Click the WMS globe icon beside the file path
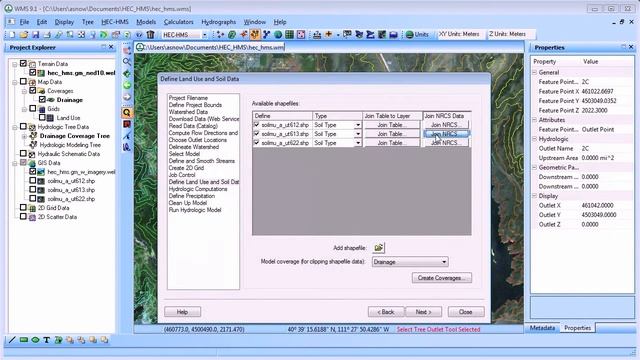This screenshot has width=640, height=360. pos(140,47)
